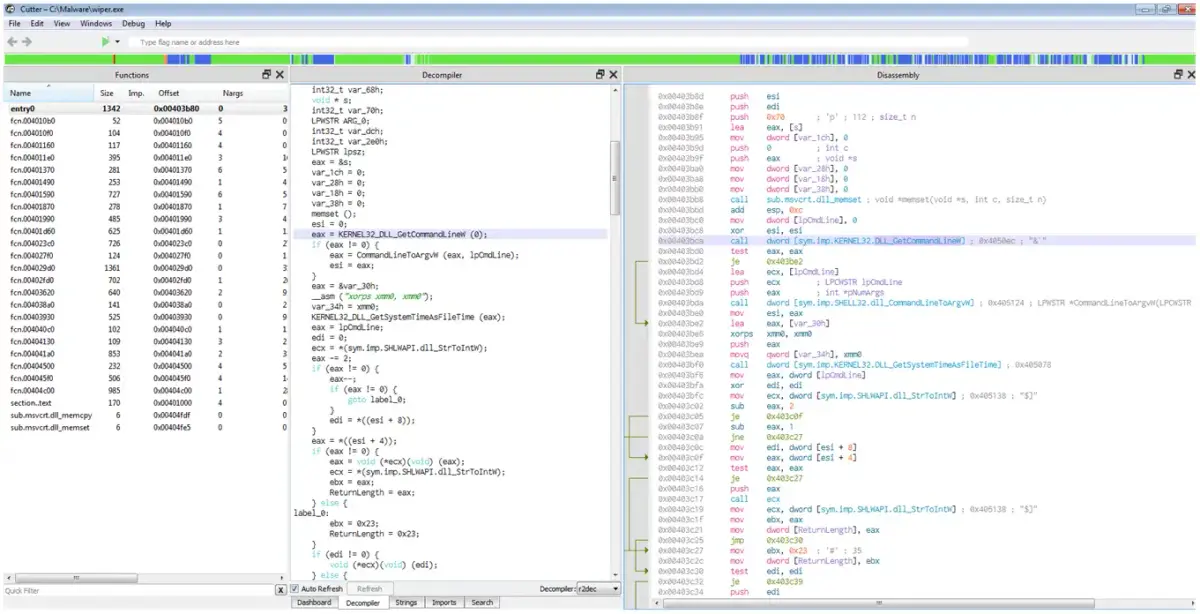Open the File menu
This screenshot has height=614, width=1200.
click(15, 23)
